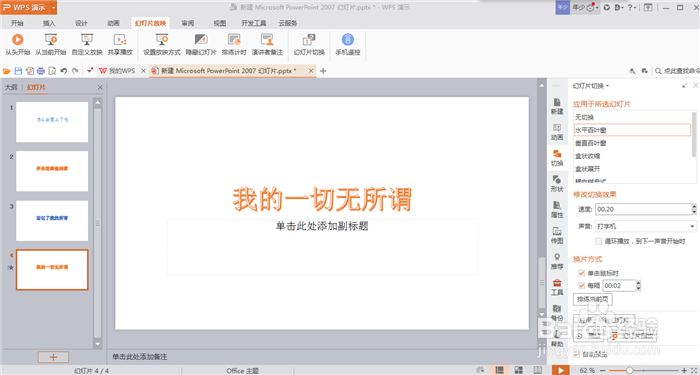Screen dimensions: 700x375
Task: Open the 属性 (Properties) sidebar panel
Action: tap(557, 209)
